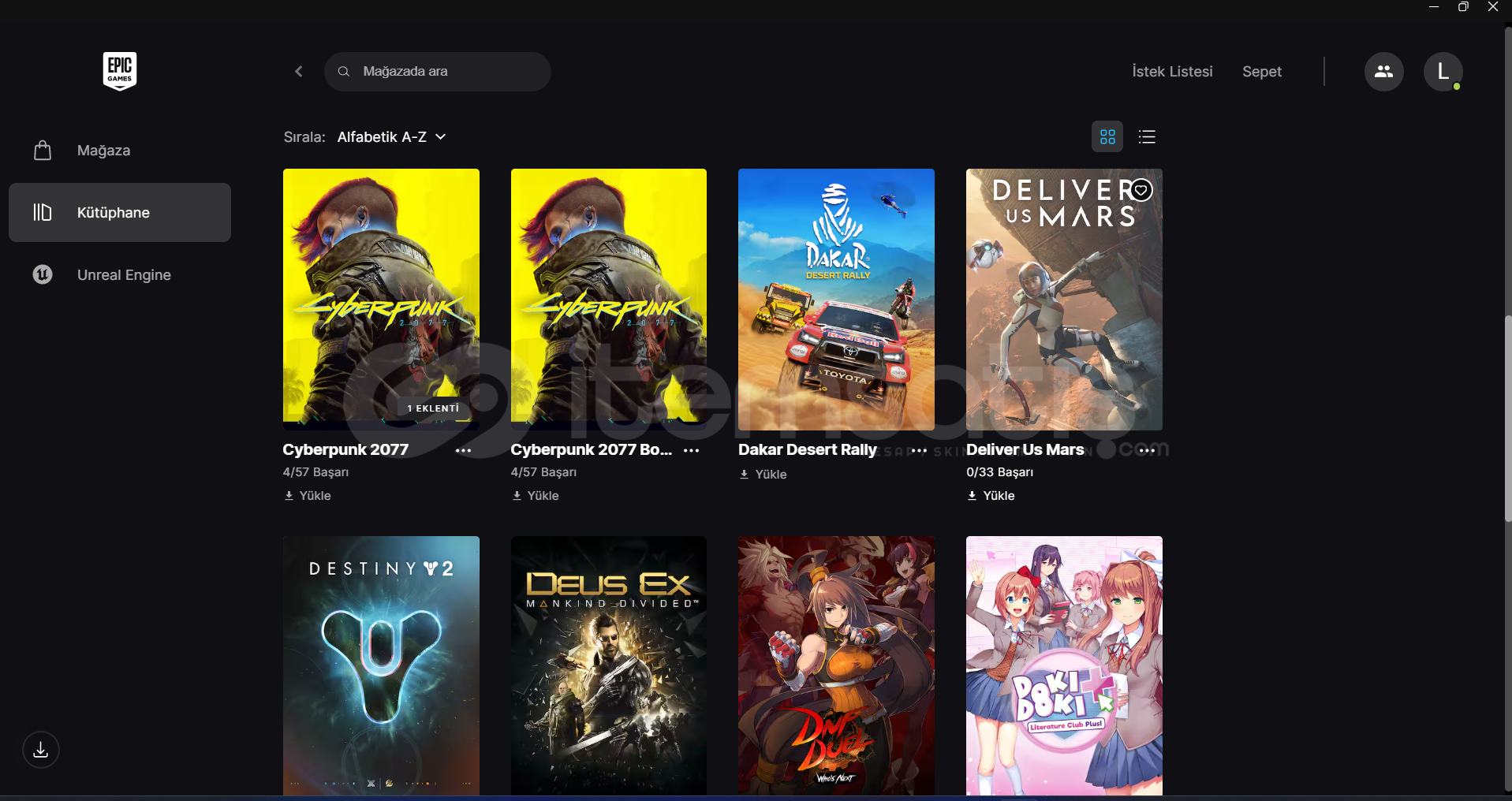The image size is (1512, 801).
Task: Open Unreal Engine in the sidebar
Action: (x=120, y=274)
